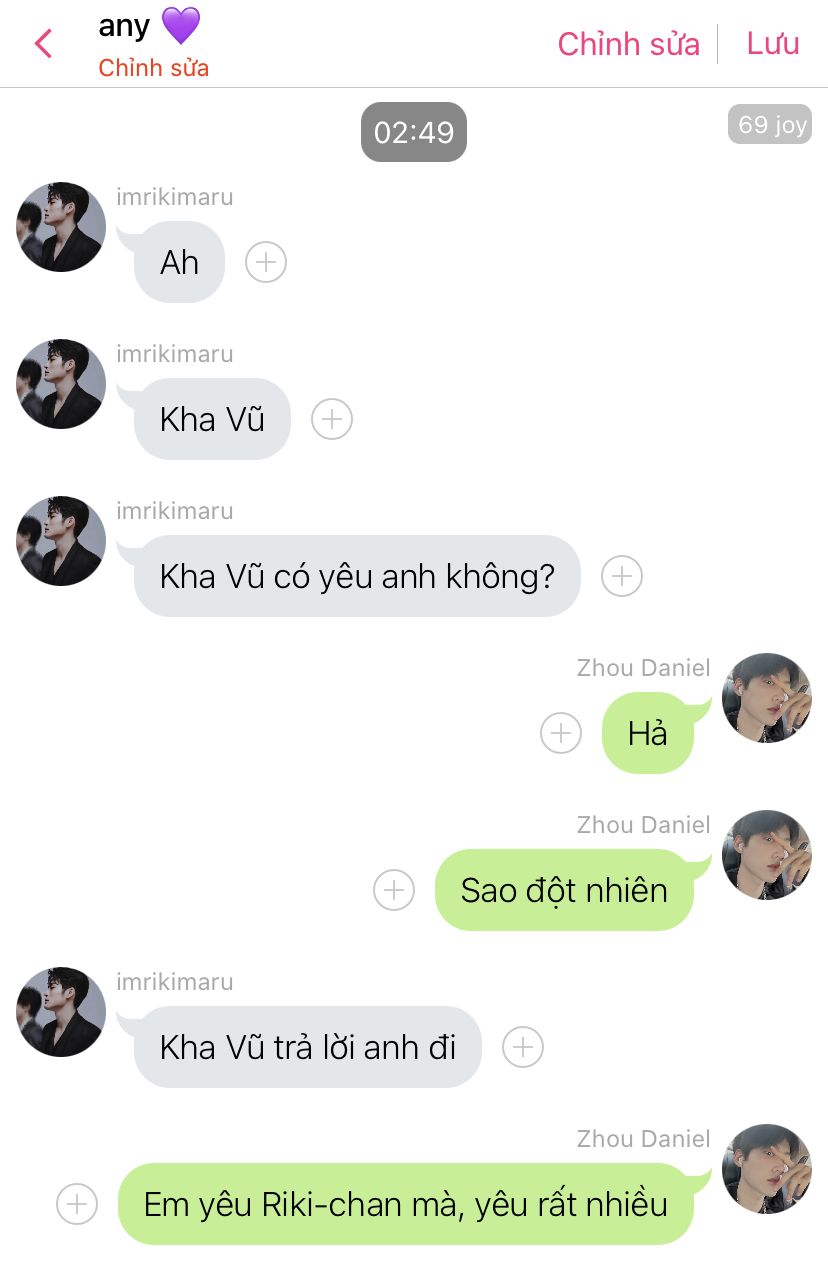Click red "Chỉnh sửa" link under chat title

(154, 68)
